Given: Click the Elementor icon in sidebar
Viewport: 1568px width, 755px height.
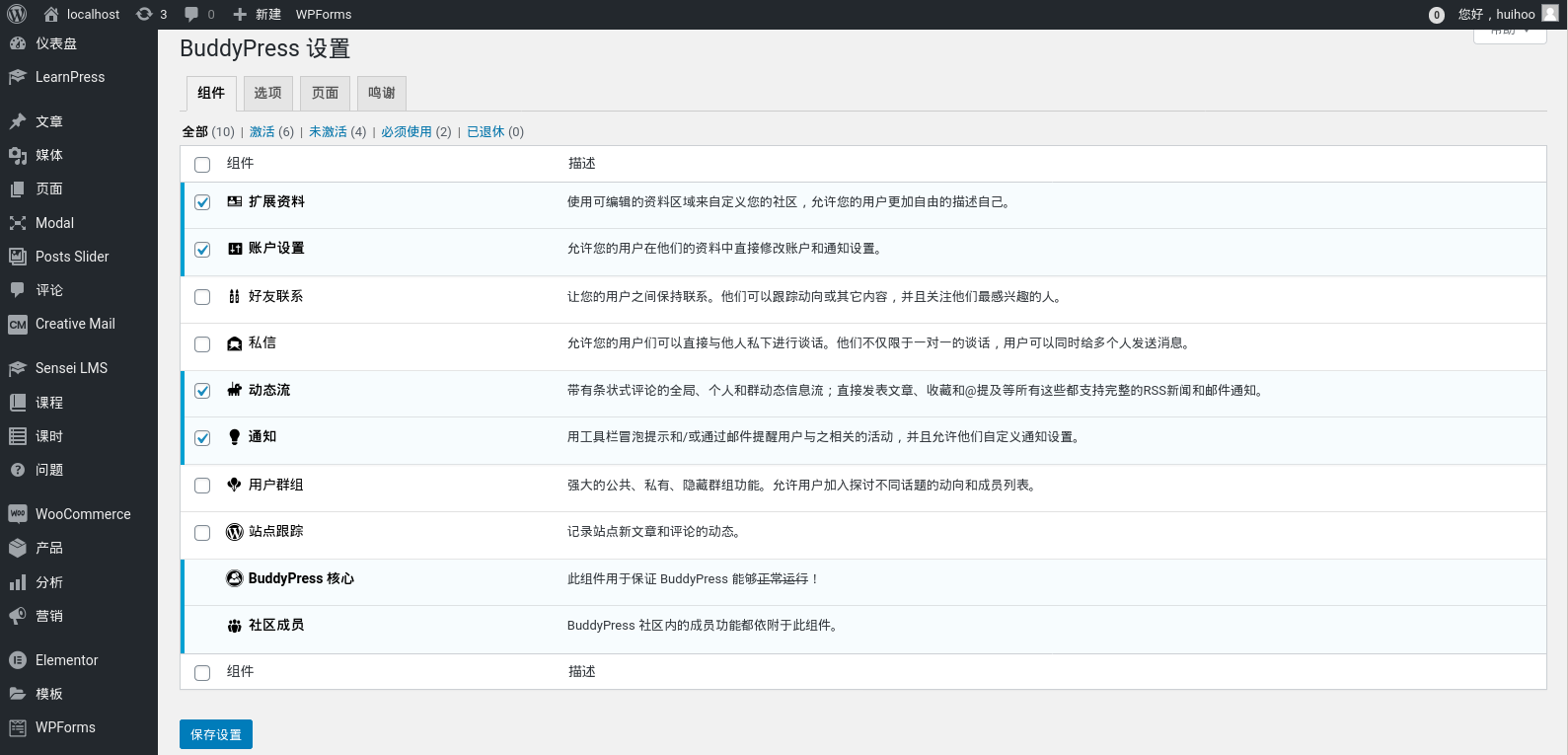Looking at the screenshot, I should [17, 660].
